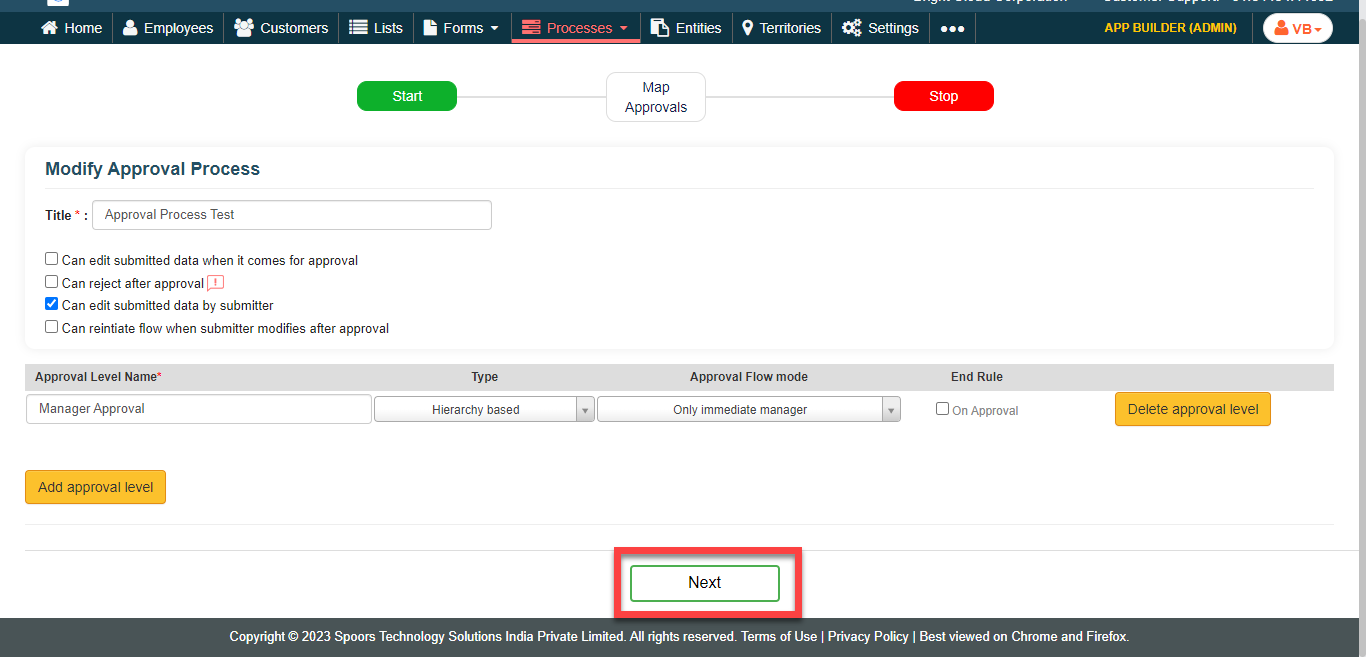Image resolution: width=1366 pixels, height=657 pixels.
Task: Click the Next button
Action: (704, 583)
